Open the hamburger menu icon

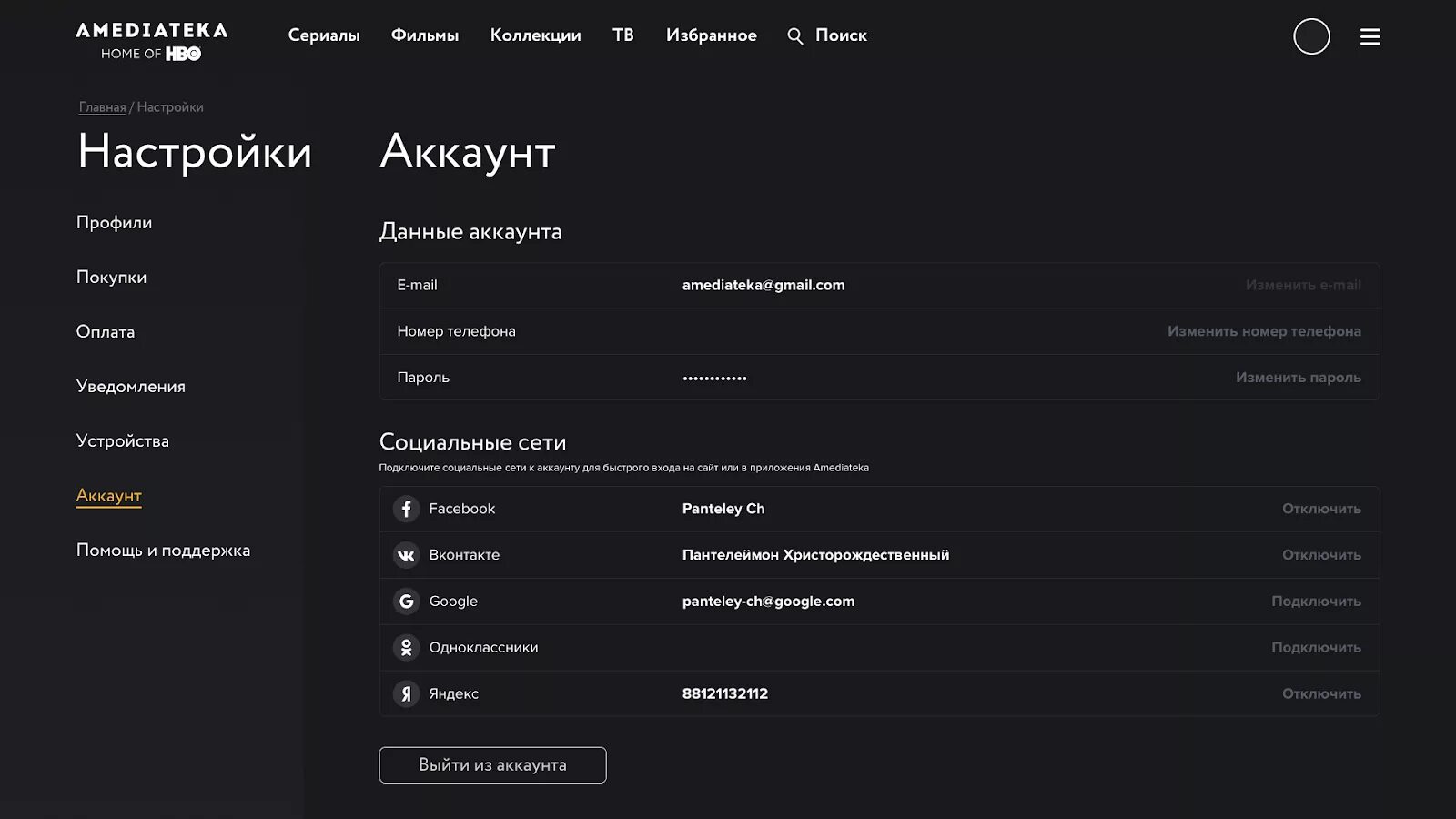click(1370, 36)
